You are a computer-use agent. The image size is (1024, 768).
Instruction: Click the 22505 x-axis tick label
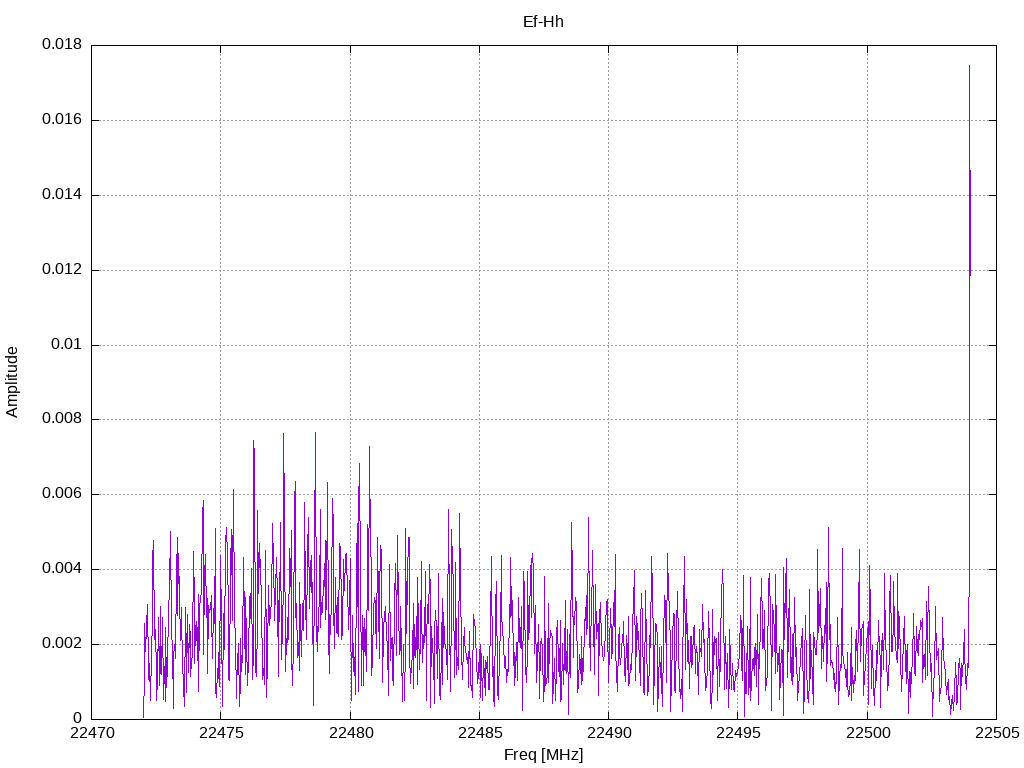click(997, 733)
